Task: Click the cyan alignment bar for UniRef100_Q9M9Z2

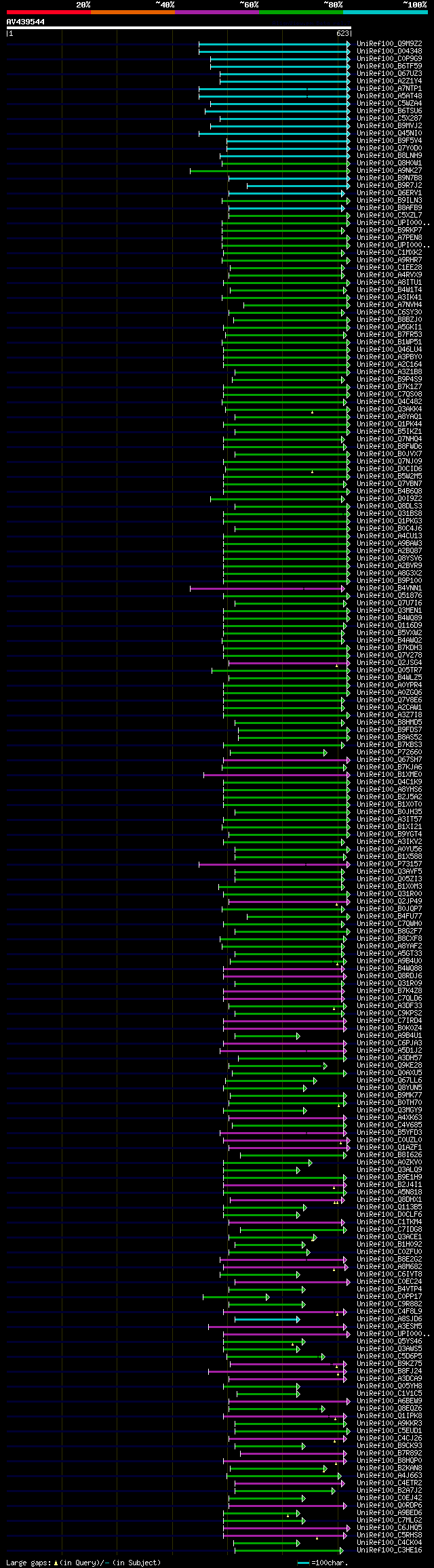Action: (274, 44)
